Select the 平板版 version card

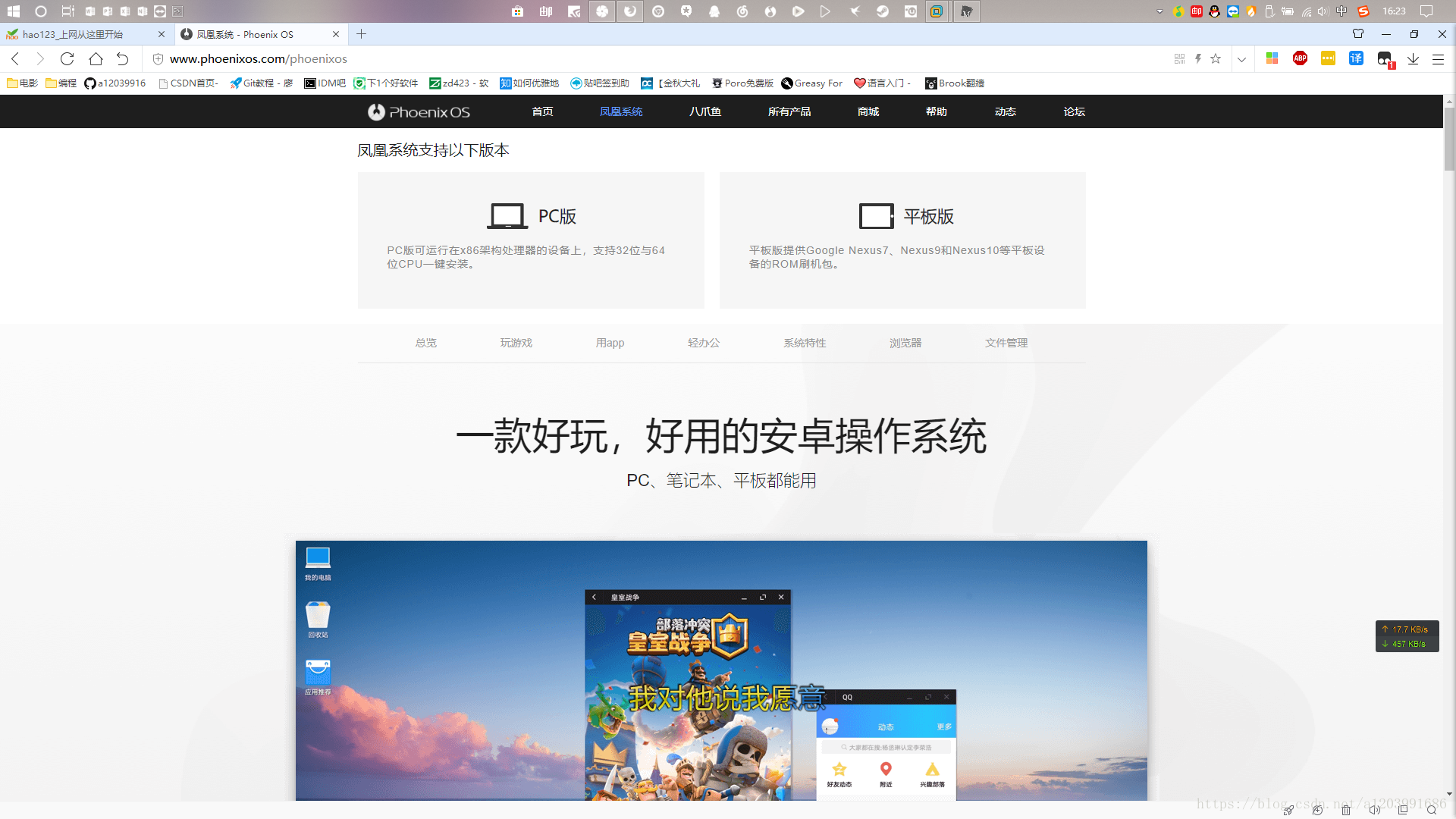(x=902, y=240)
